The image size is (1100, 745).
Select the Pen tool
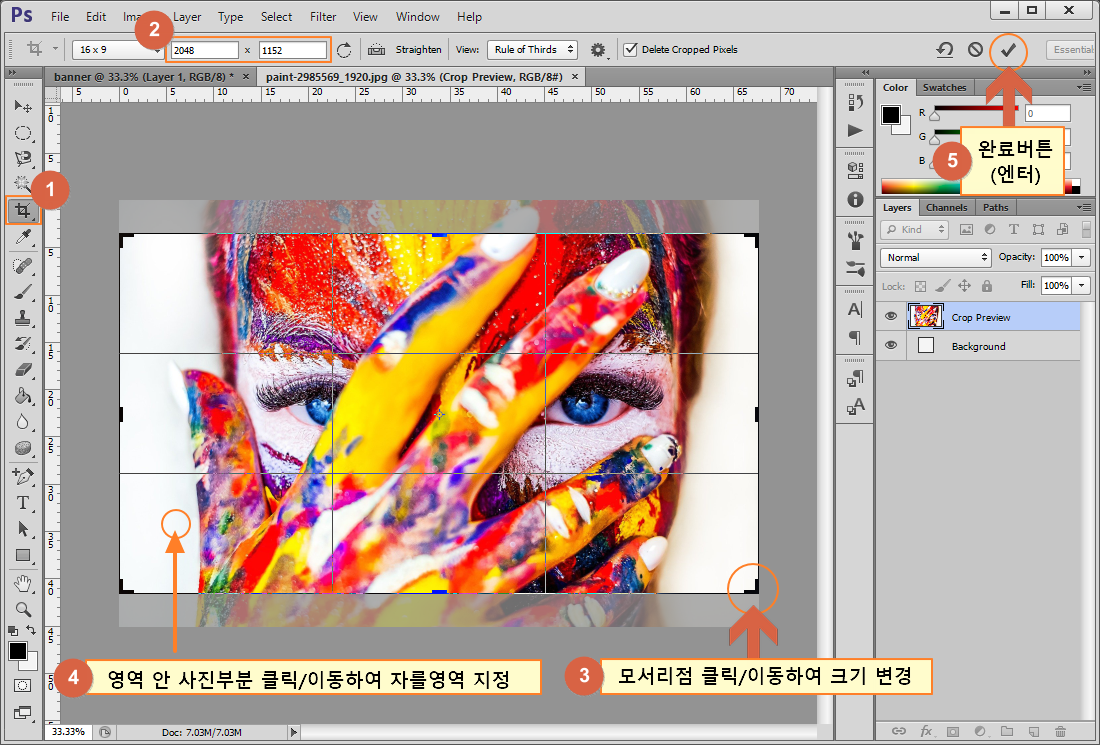[x=22, y=476]
